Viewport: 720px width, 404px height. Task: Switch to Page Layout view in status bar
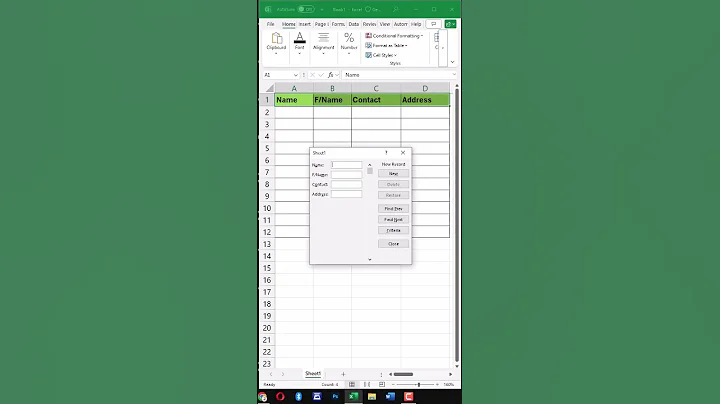pyautogui.click(x=367, y=384)
